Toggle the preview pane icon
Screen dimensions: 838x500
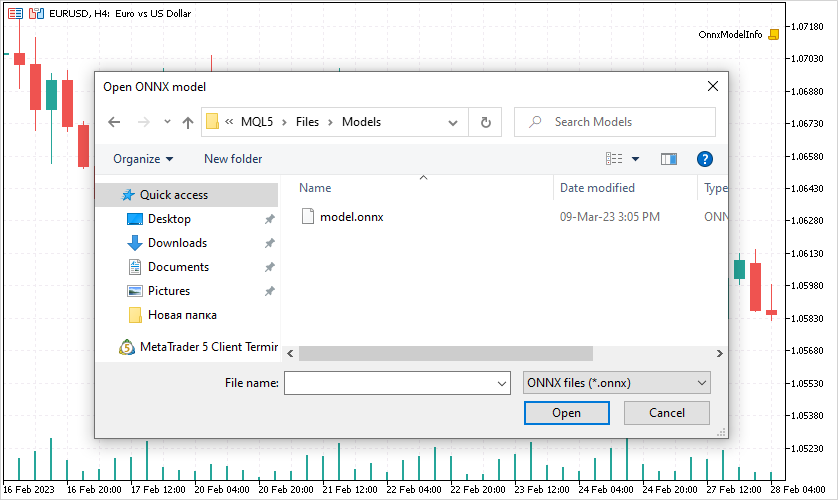669,159
